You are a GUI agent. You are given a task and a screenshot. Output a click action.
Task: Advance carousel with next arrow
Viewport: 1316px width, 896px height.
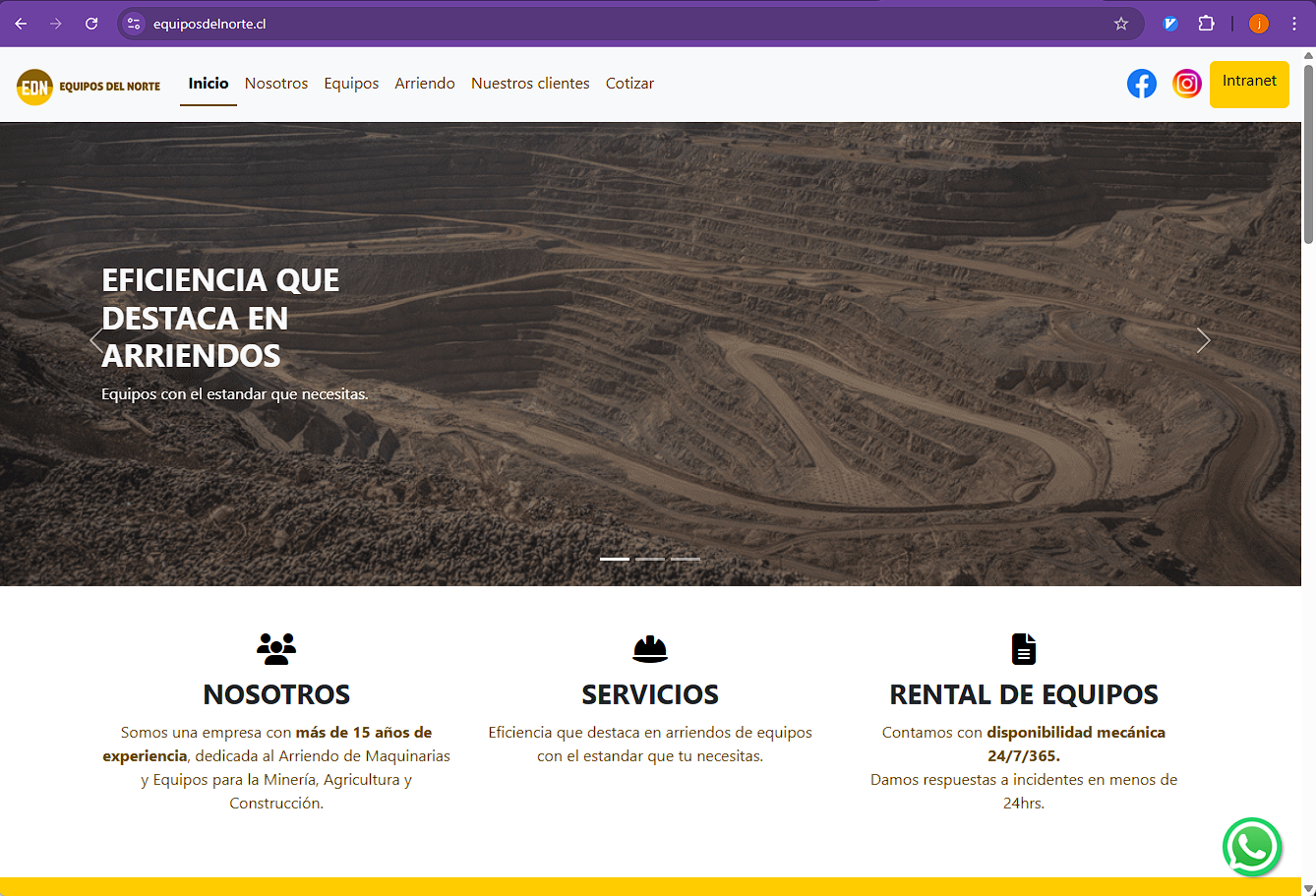[1203, 340]
